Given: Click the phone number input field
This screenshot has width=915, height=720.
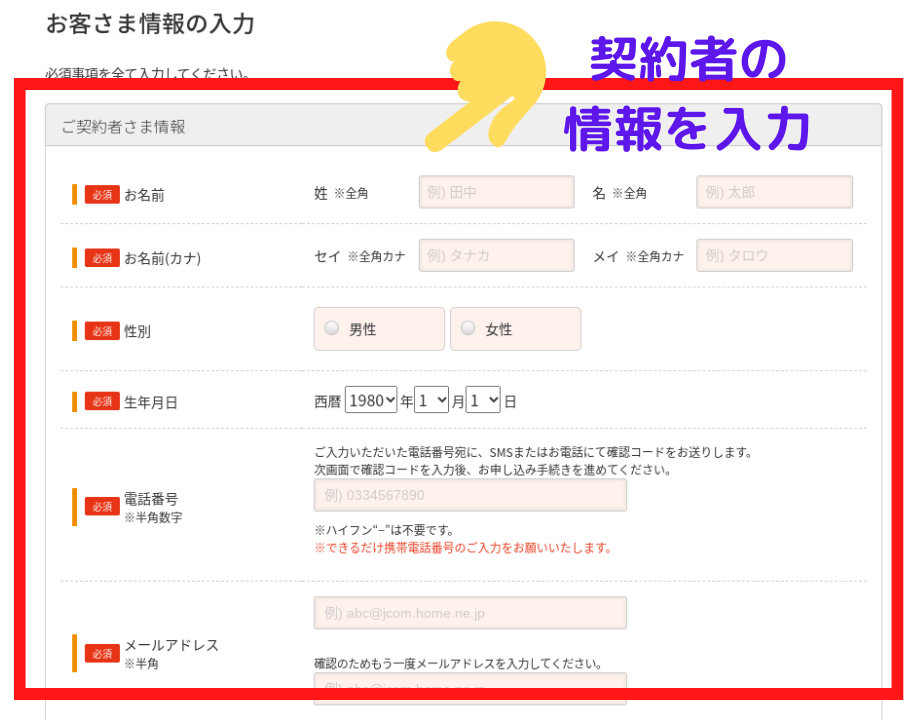Looking at the screenshot, I should pos(470,495).
